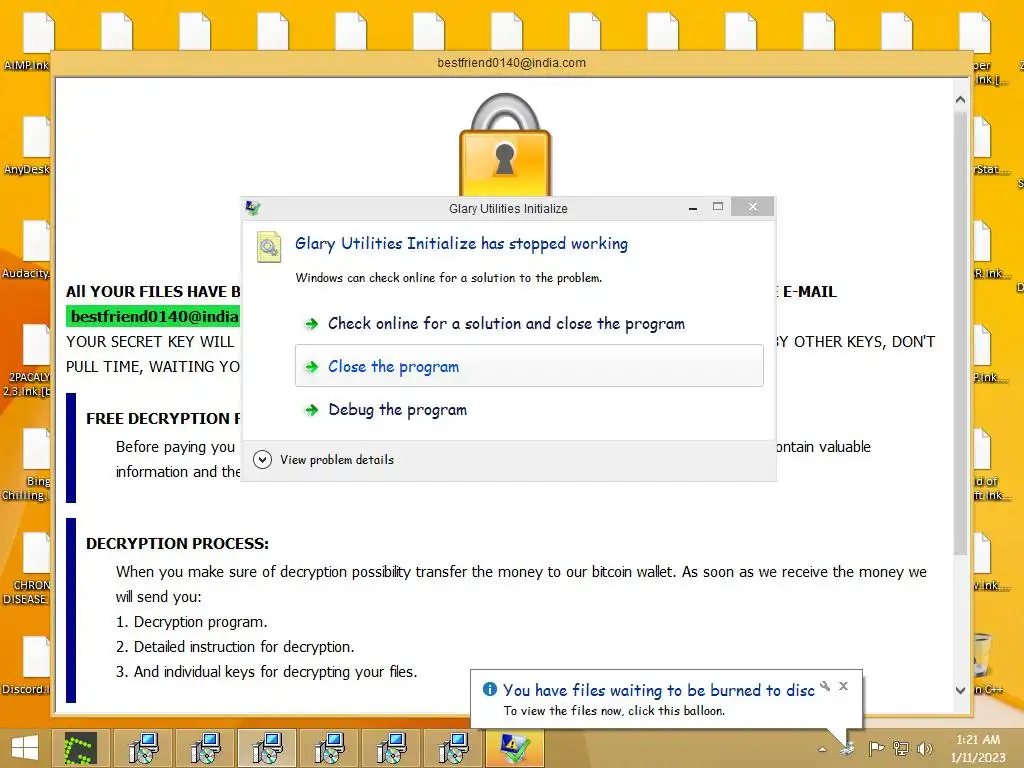The image size is (1024, 768).
Task: Select the 2PACALY 2.3.lnk desktop file
Action: 27,360
